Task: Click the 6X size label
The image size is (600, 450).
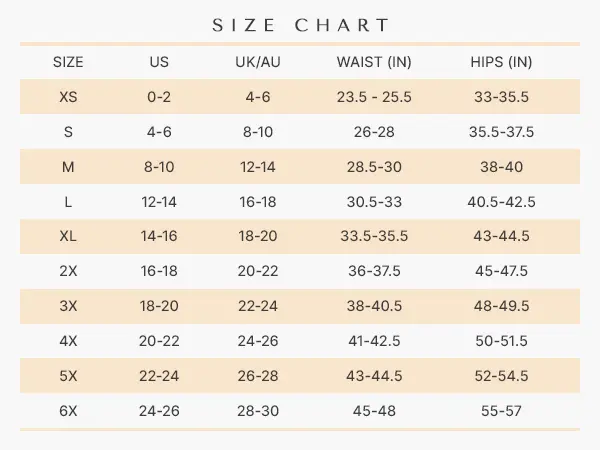Action: [68, 410]
